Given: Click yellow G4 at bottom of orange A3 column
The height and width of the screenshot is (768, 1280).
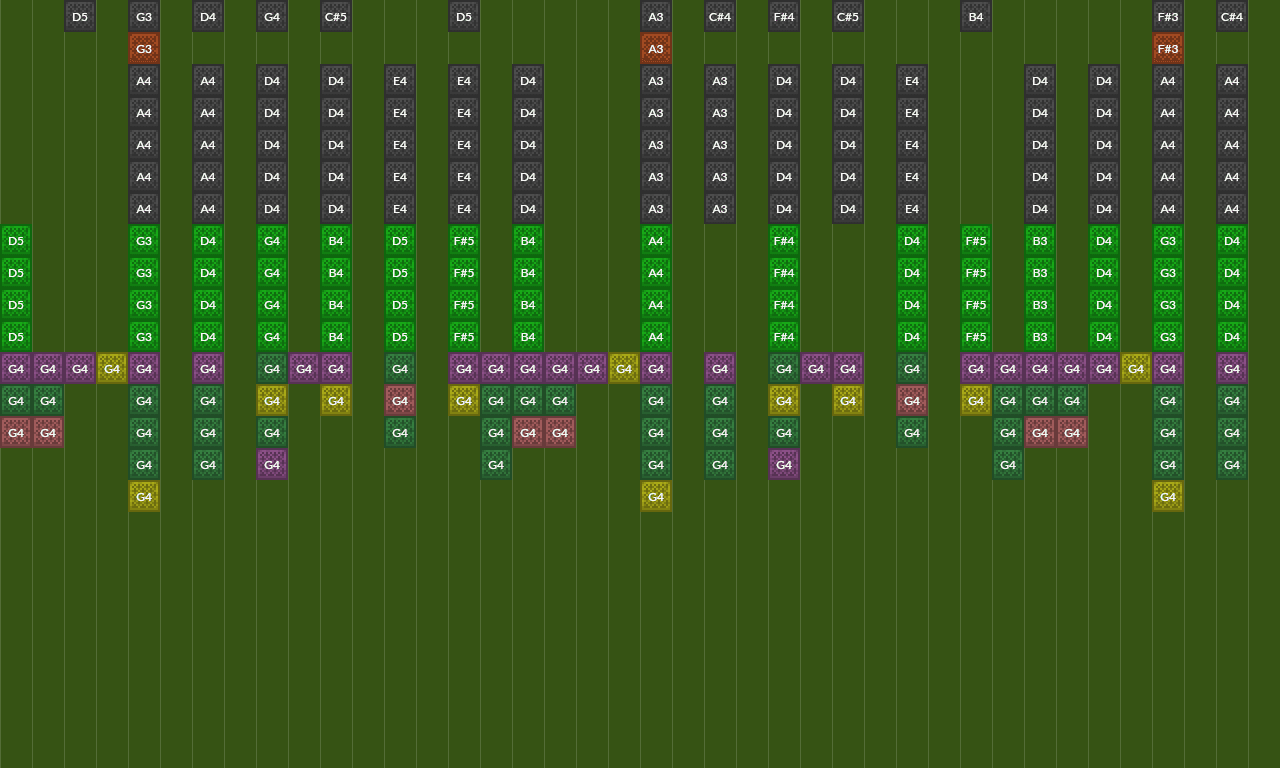Looking at the screenshot, I should (x=656, y=496).
